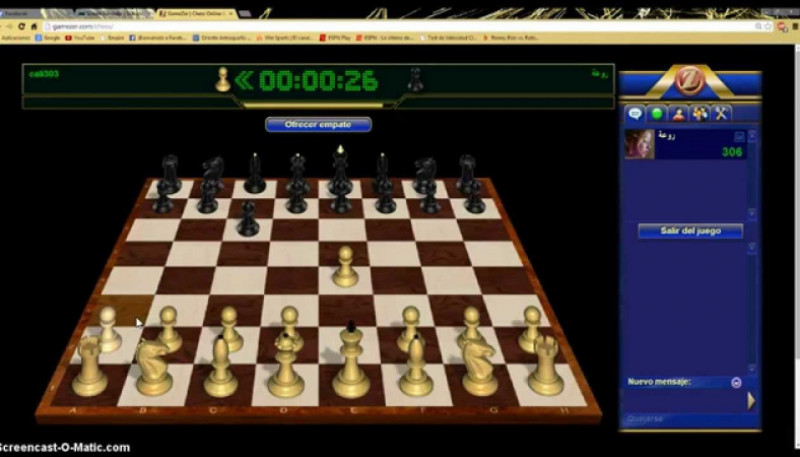The width and height of the screenshot is (800, 457).
Task: Send message with the yellow arrow
Action: point(751,401)
